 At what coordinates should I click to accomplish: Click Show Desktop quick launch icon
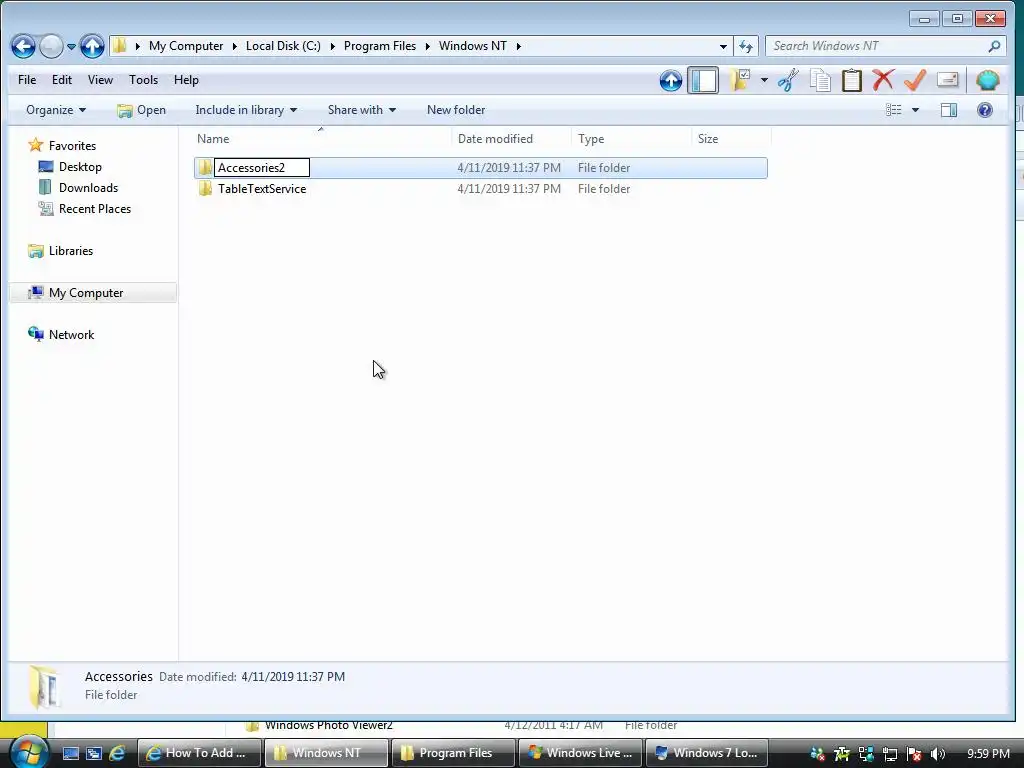70,753
